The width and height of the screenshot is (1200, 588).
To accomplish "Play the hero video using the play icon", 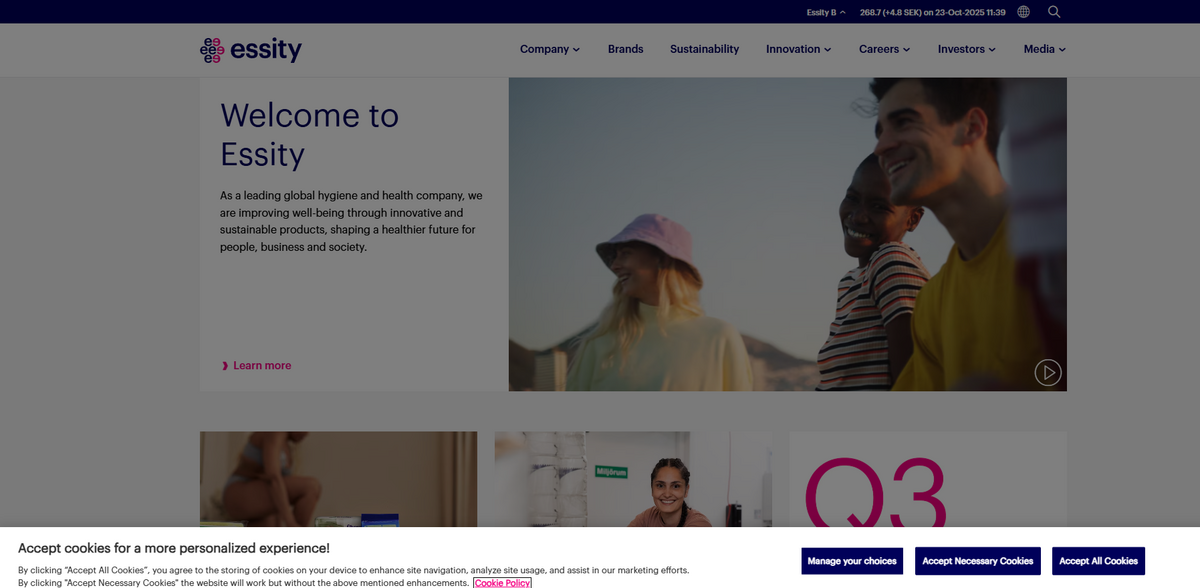I will (x=1048, y=373).
